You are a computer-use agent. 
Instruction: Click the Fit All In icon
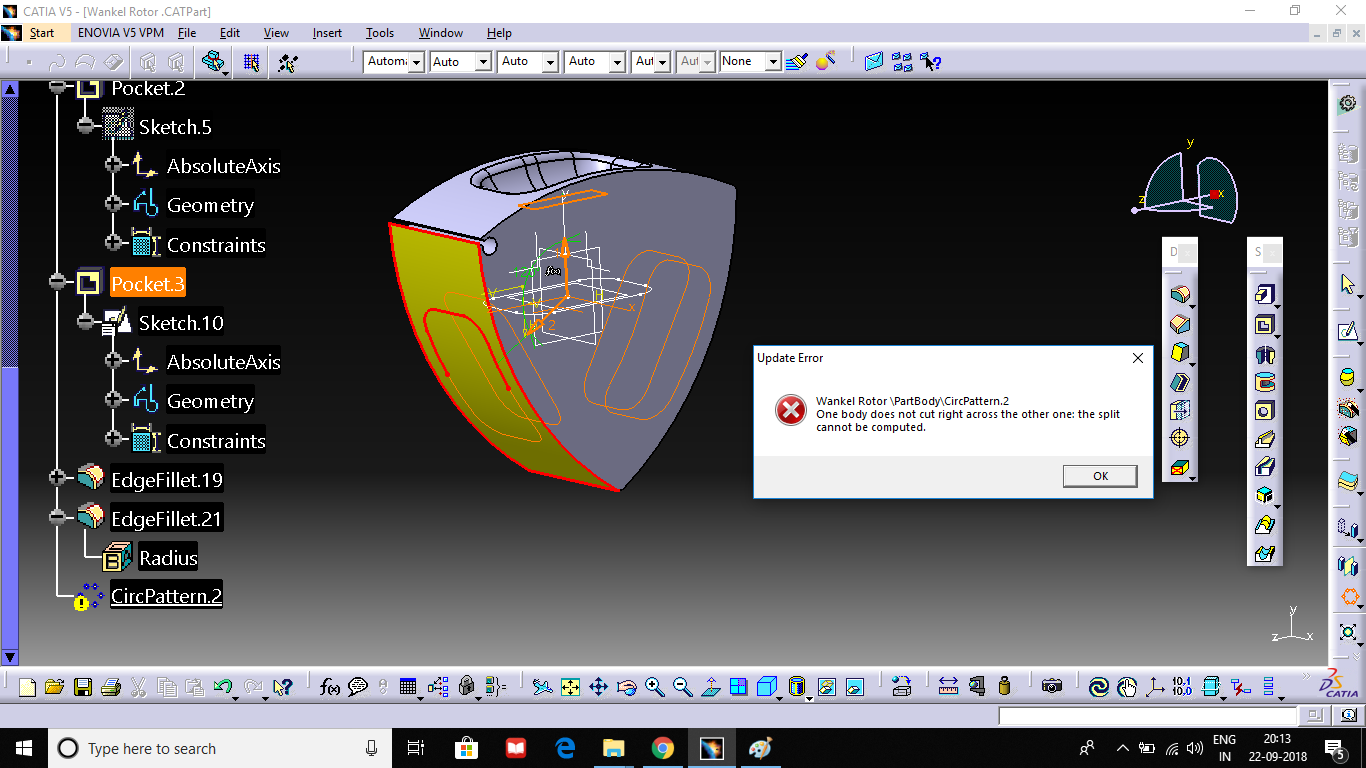tap(570, 687)
